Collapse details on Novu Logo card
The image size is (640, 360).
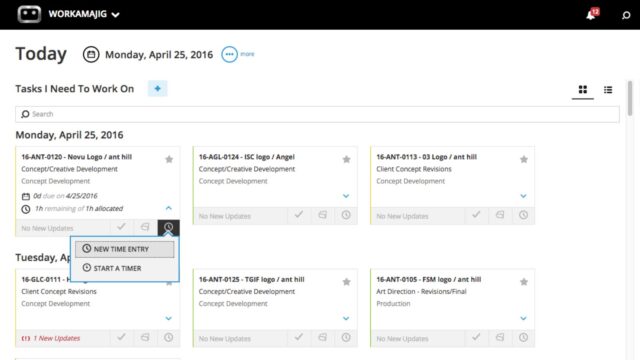tap(169, 208)
